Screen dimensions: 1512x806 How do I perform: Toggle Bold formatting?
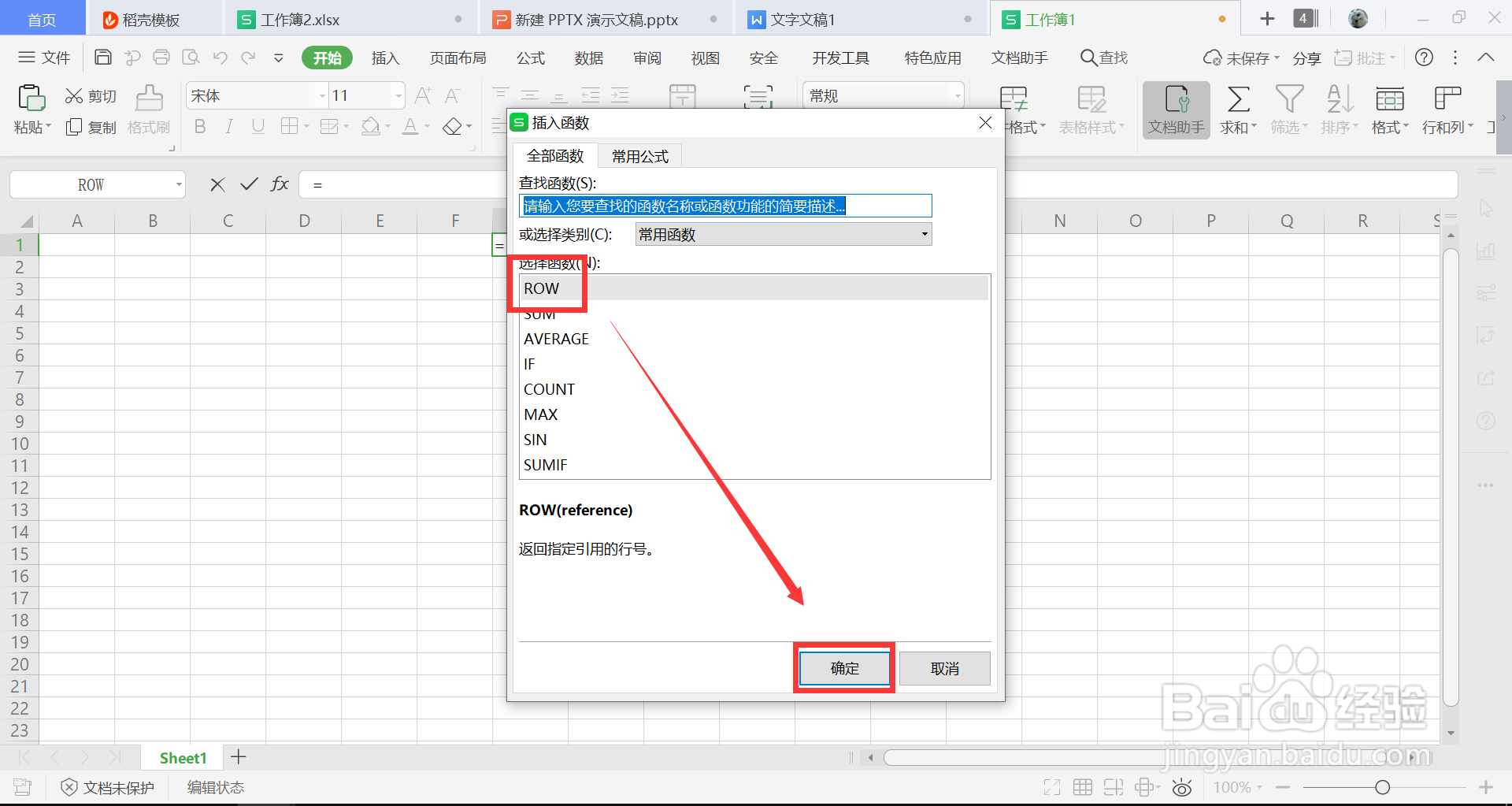(x=200, y=127)
